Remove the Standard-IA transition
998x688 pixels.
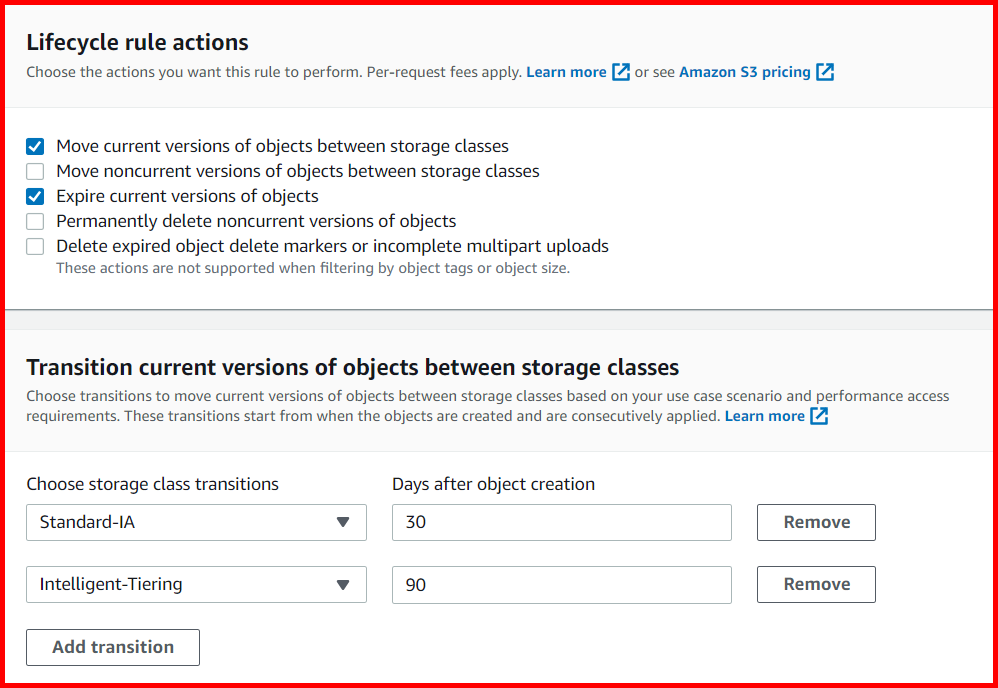pyautogui.click(x=815, y=522)
